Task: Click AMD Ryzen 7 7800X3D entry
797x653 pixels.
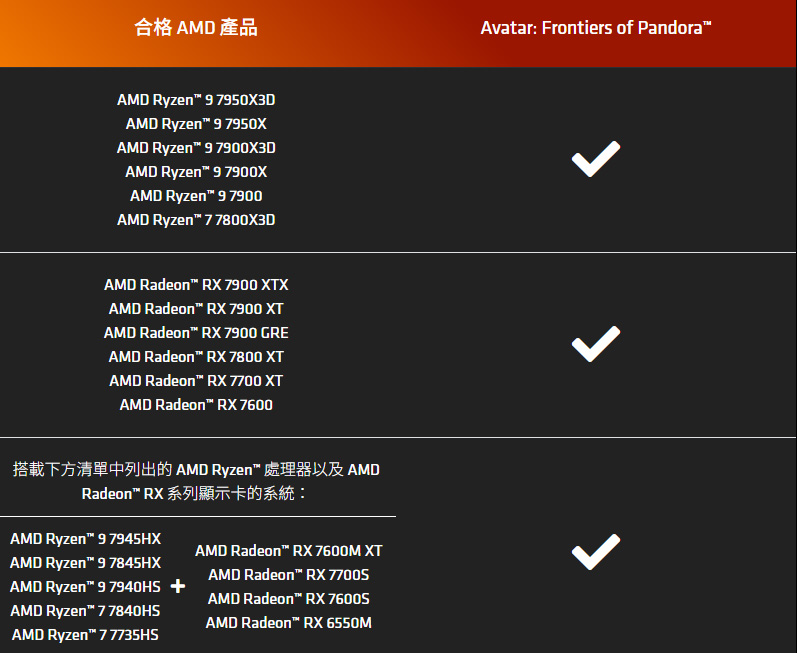Action: [196, 220]
